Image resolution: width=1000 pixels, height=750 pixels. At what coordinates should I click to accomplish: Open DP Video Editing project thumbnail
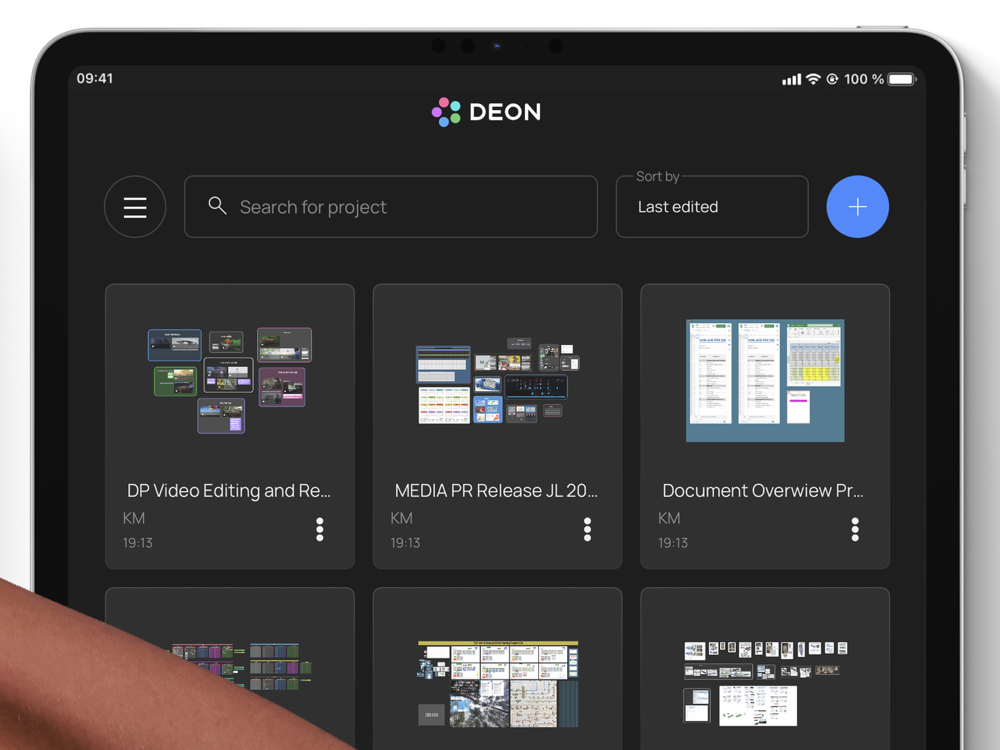coord(230,380)
